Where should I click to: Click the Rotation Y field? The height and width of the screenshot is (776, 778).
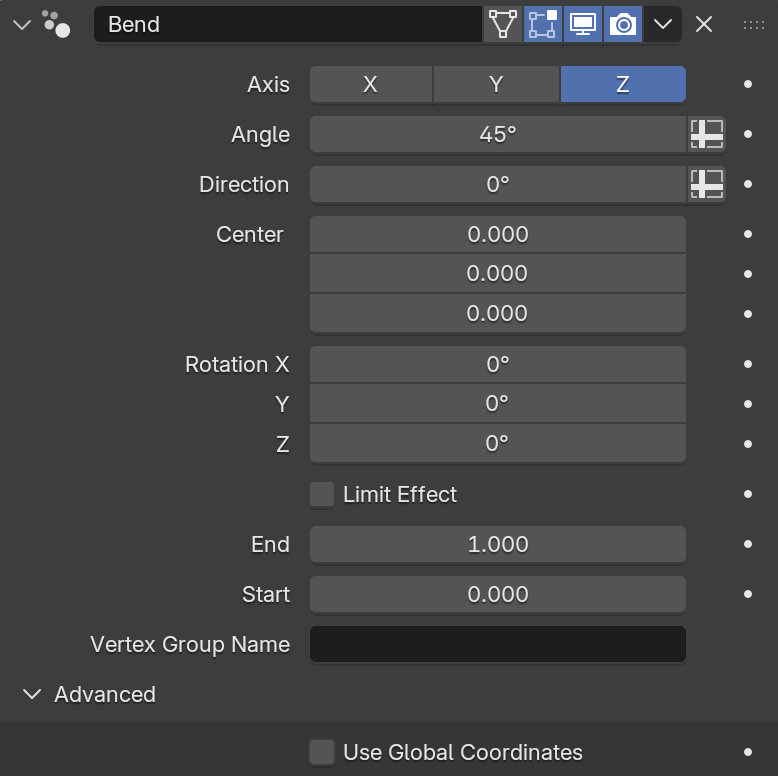pyautogui.click(x=498, y=403)
